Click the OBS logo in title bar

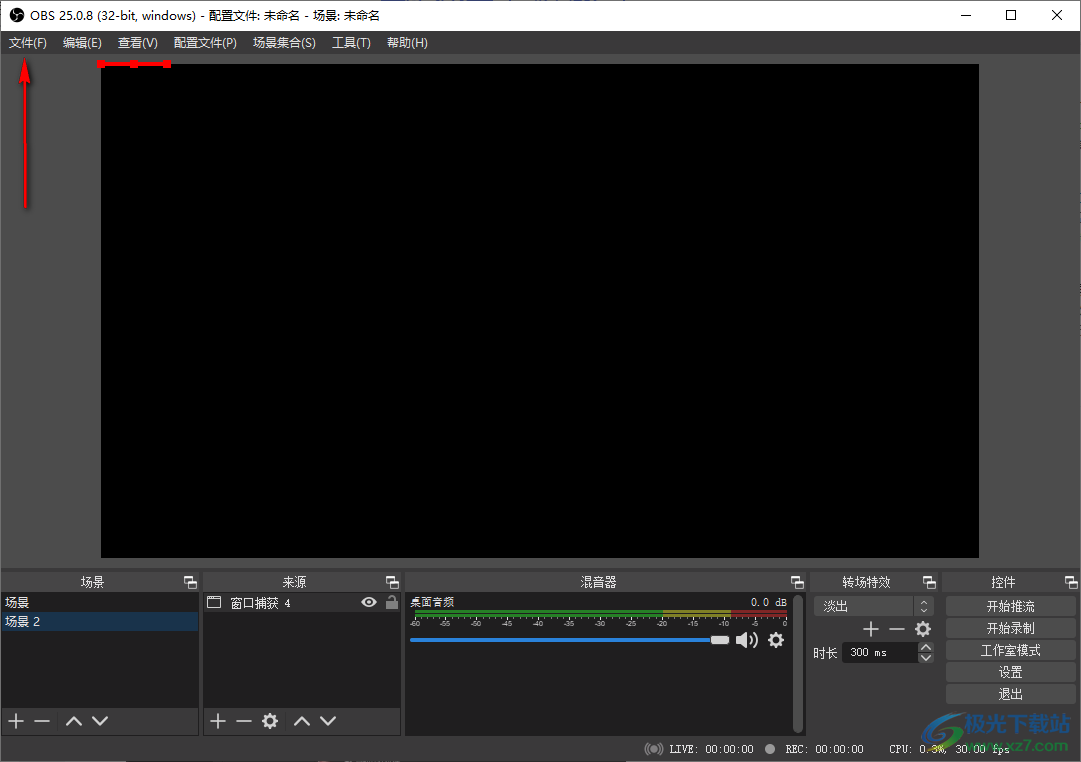[17, 15]
